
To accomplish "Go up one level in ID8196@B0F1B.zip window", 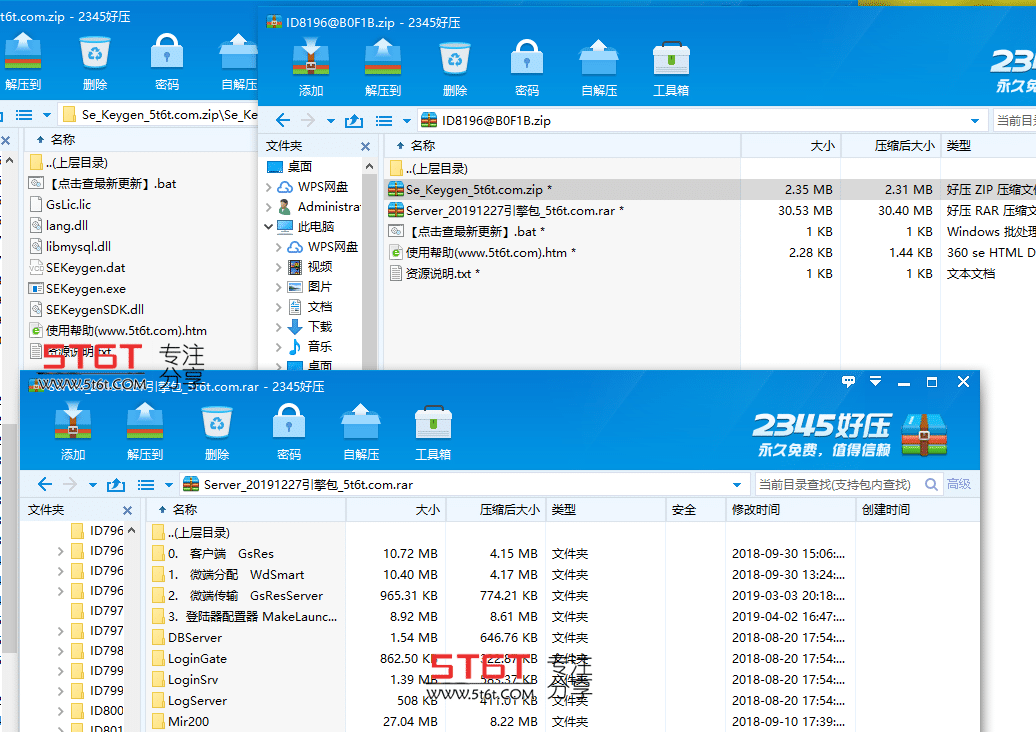I will coord(354,121).
